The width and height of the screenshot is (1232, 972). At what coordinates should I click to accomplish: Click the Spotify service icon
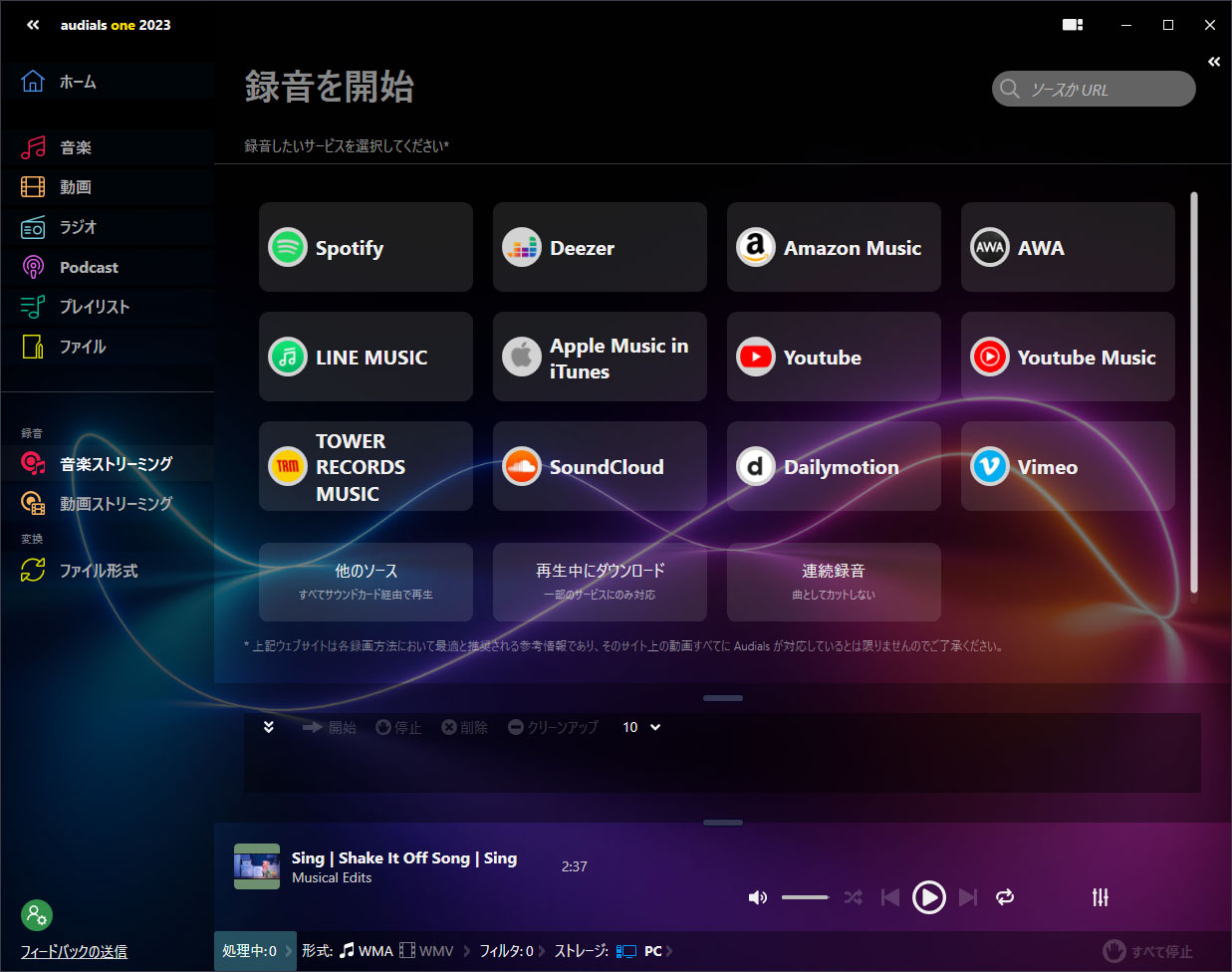(288, 248)
